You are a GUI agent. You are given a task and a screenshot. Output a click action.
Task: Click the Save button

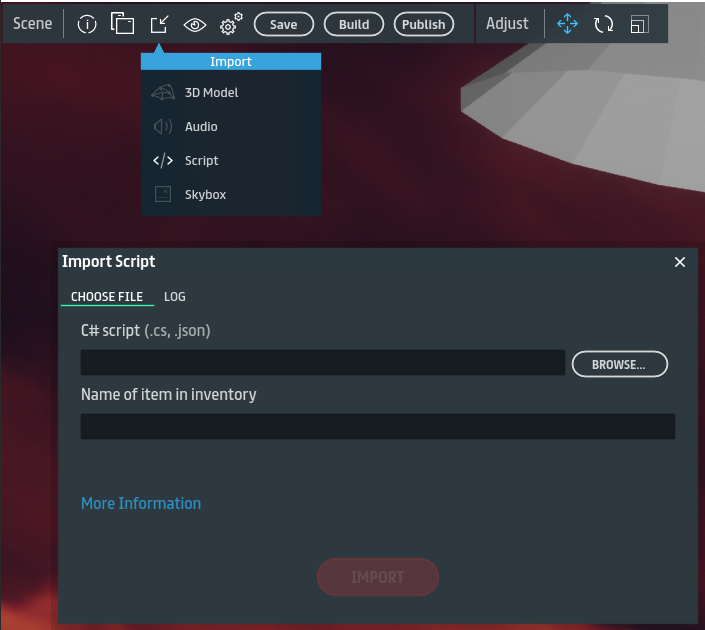click(284, 24)
